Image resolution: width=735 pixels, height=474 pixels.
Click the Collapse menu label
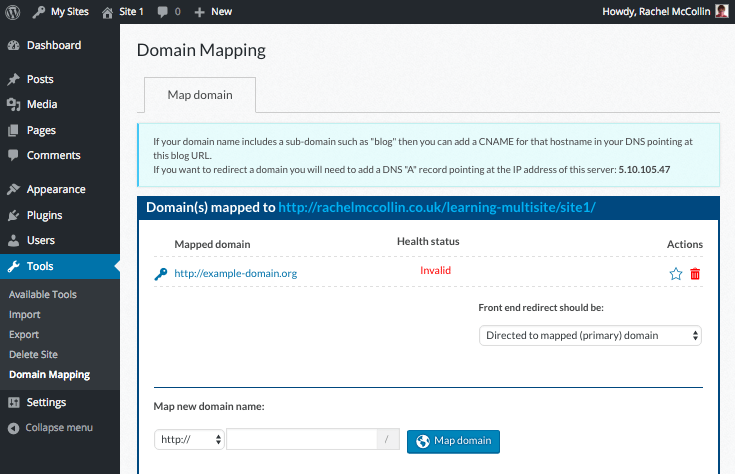tap(59, 428)
